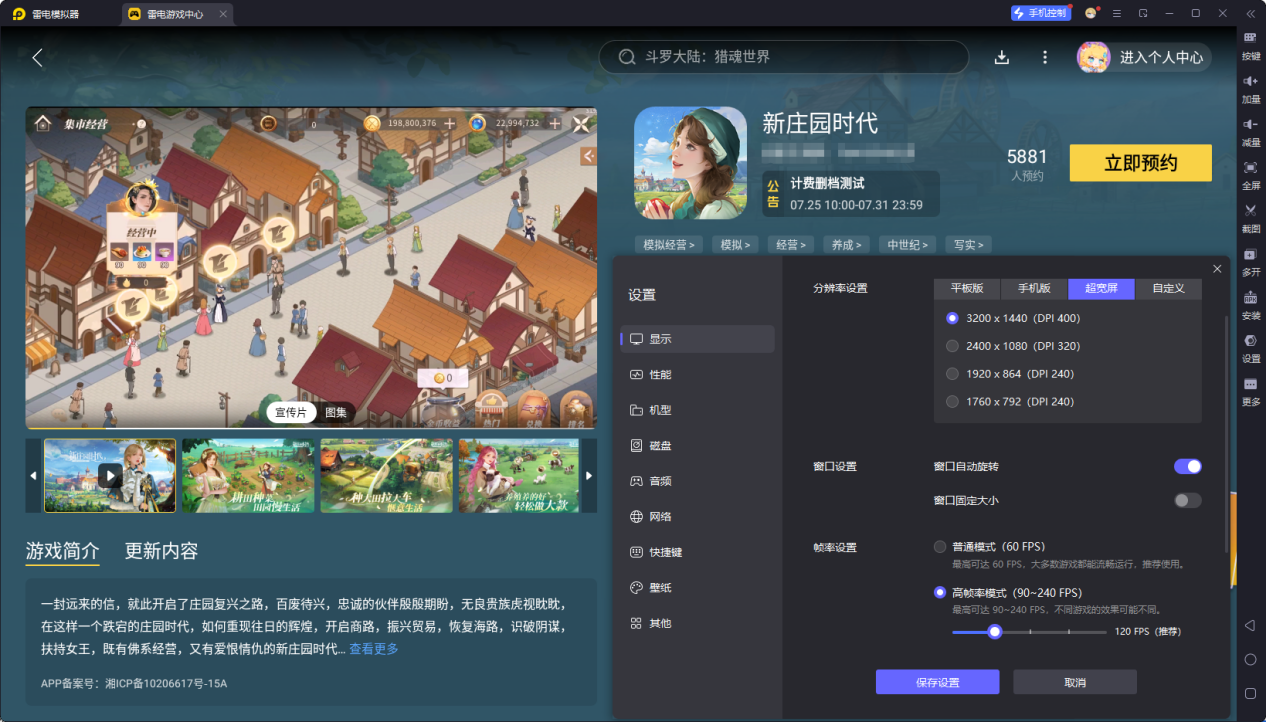Toggle 窗口自动旋转 switch
The width and height of the screenshot is (1266, 722).
(1187, 466)
